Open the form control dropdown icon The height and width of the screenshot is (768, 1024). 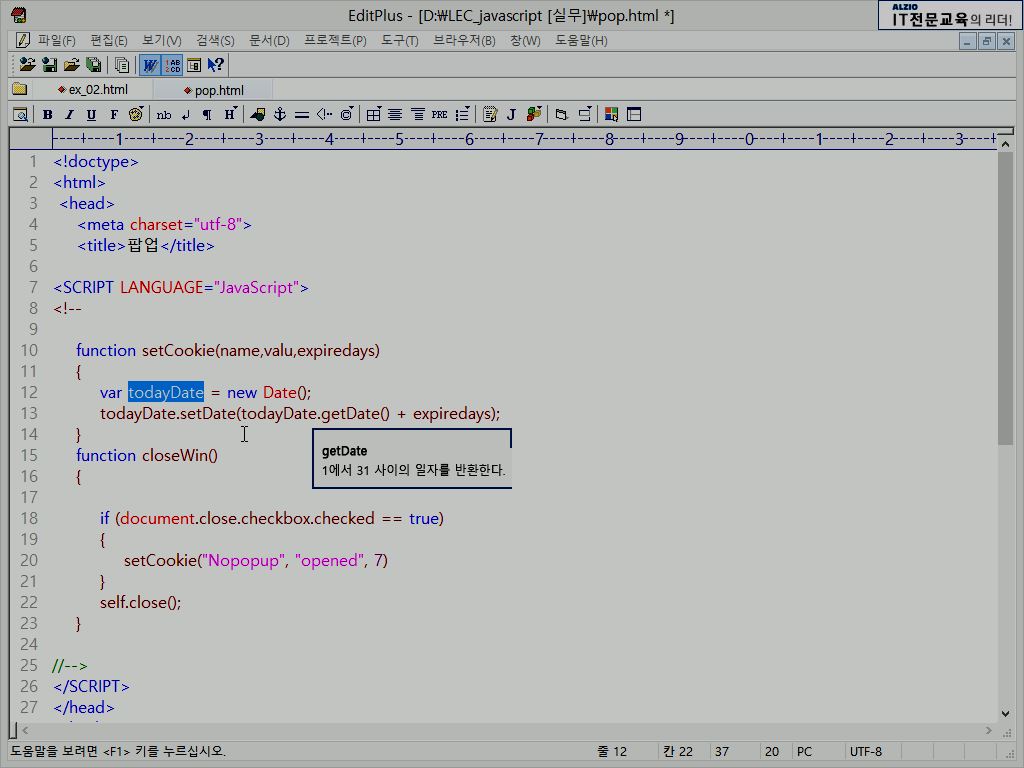(x=584, y=115)
